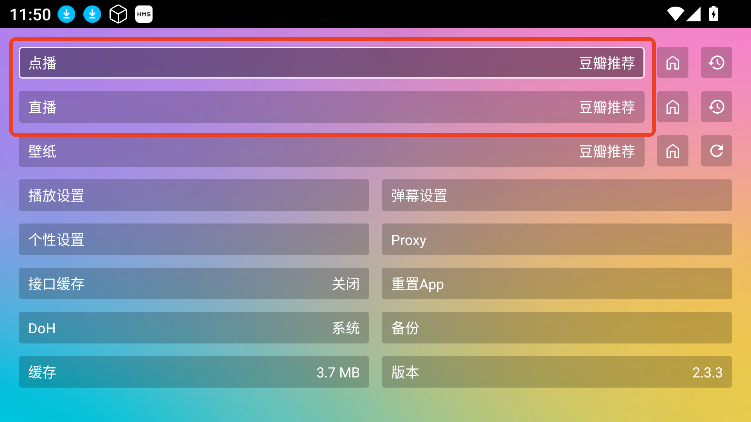This screenshot has width=751, height=422.
Task: Select the 点播 source row
Action: coord(331,63)
